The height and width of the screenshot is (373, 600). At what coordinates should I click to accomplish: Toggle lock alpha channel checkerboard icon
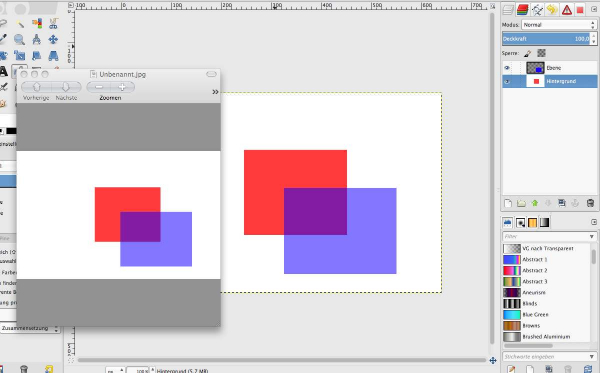coord(541,53)
